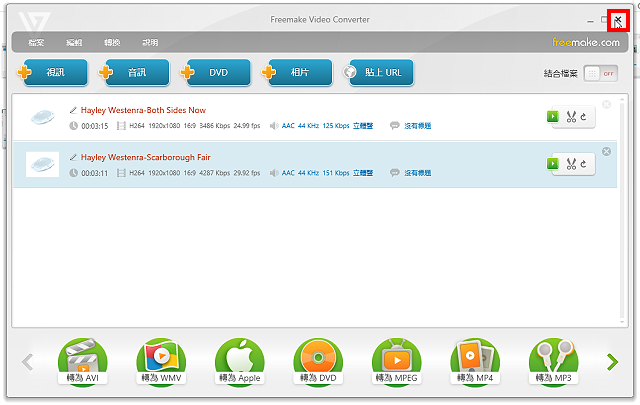The height and width of the screenshot is (405, 640).
Task: Show previous formats with left arrow
Action: coord(27,362)
